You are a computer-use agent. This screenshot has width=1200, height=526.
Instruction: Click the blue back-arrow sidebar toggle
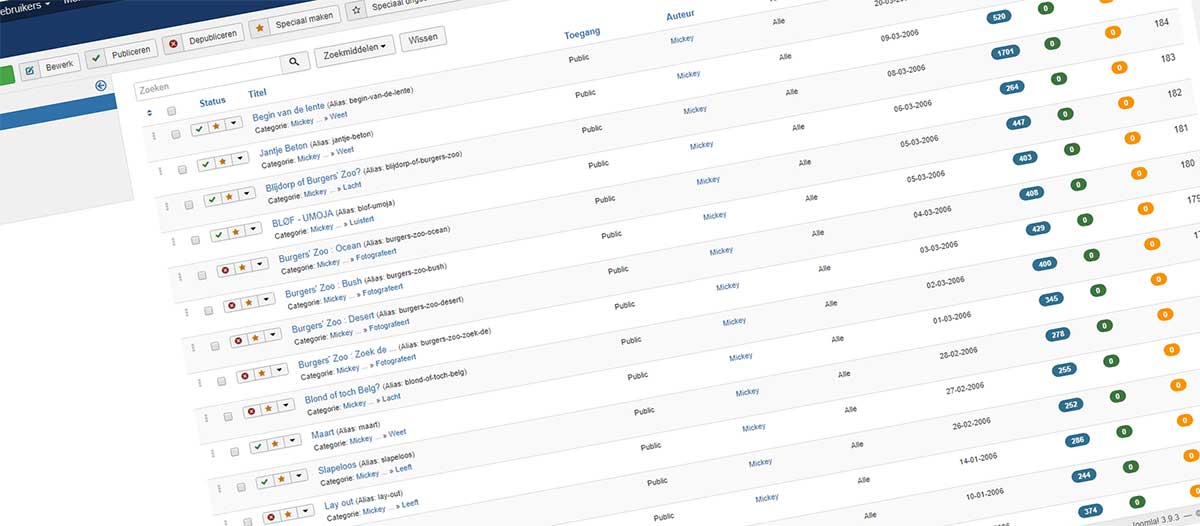tap(100, 86)
